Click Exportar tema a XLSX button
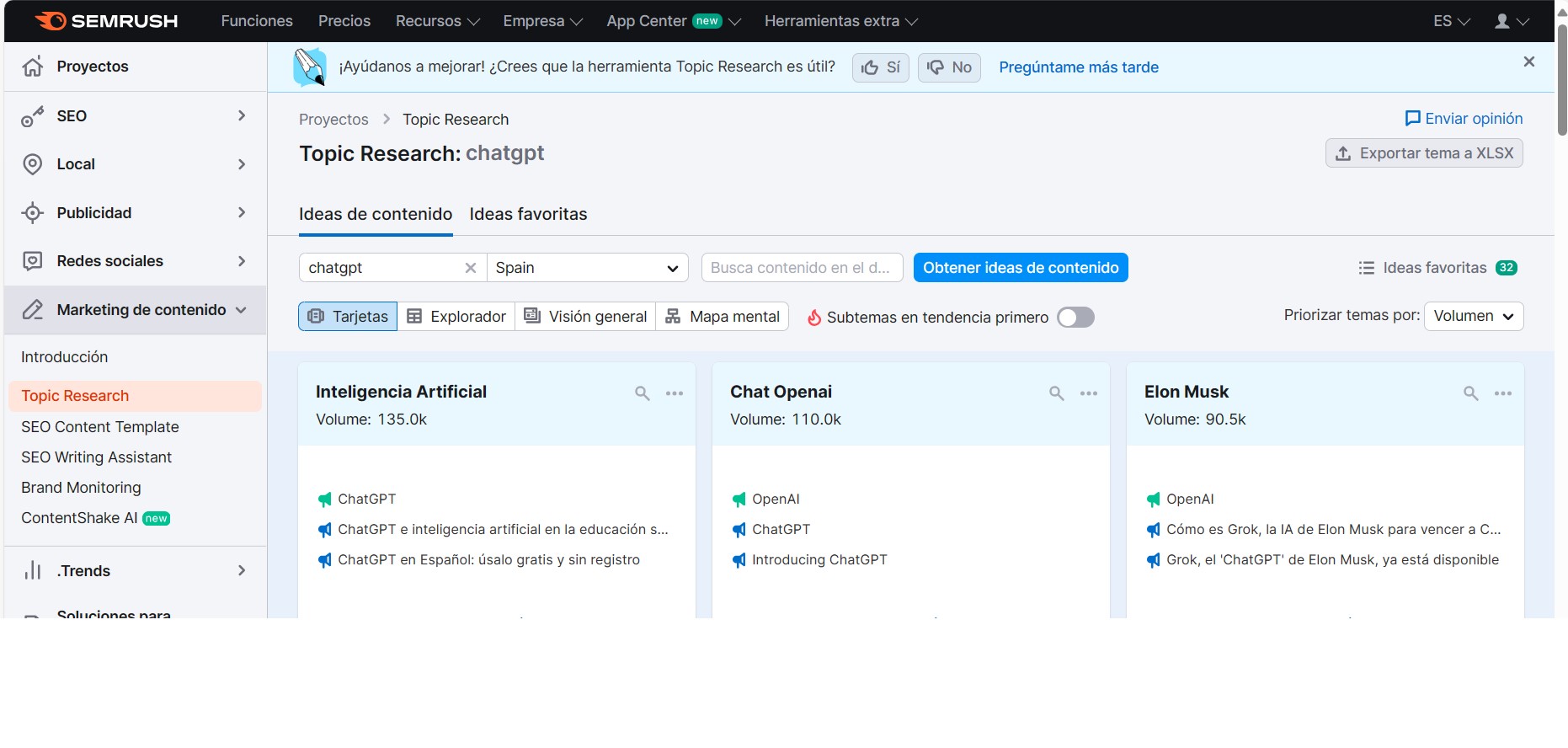 1424,153
